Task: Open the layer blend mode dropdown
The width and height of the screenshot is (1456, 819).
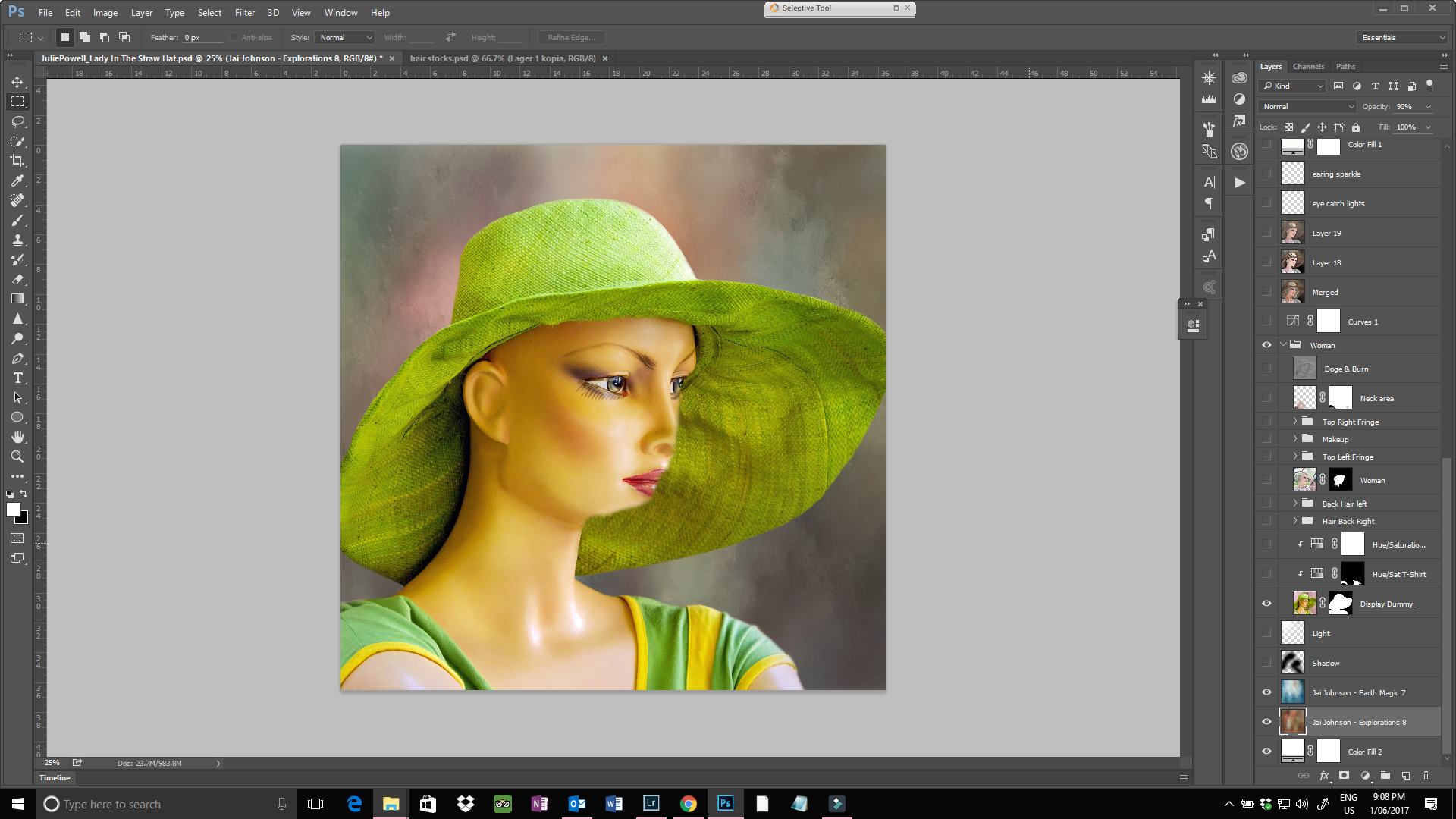Action: point(1307,107)
